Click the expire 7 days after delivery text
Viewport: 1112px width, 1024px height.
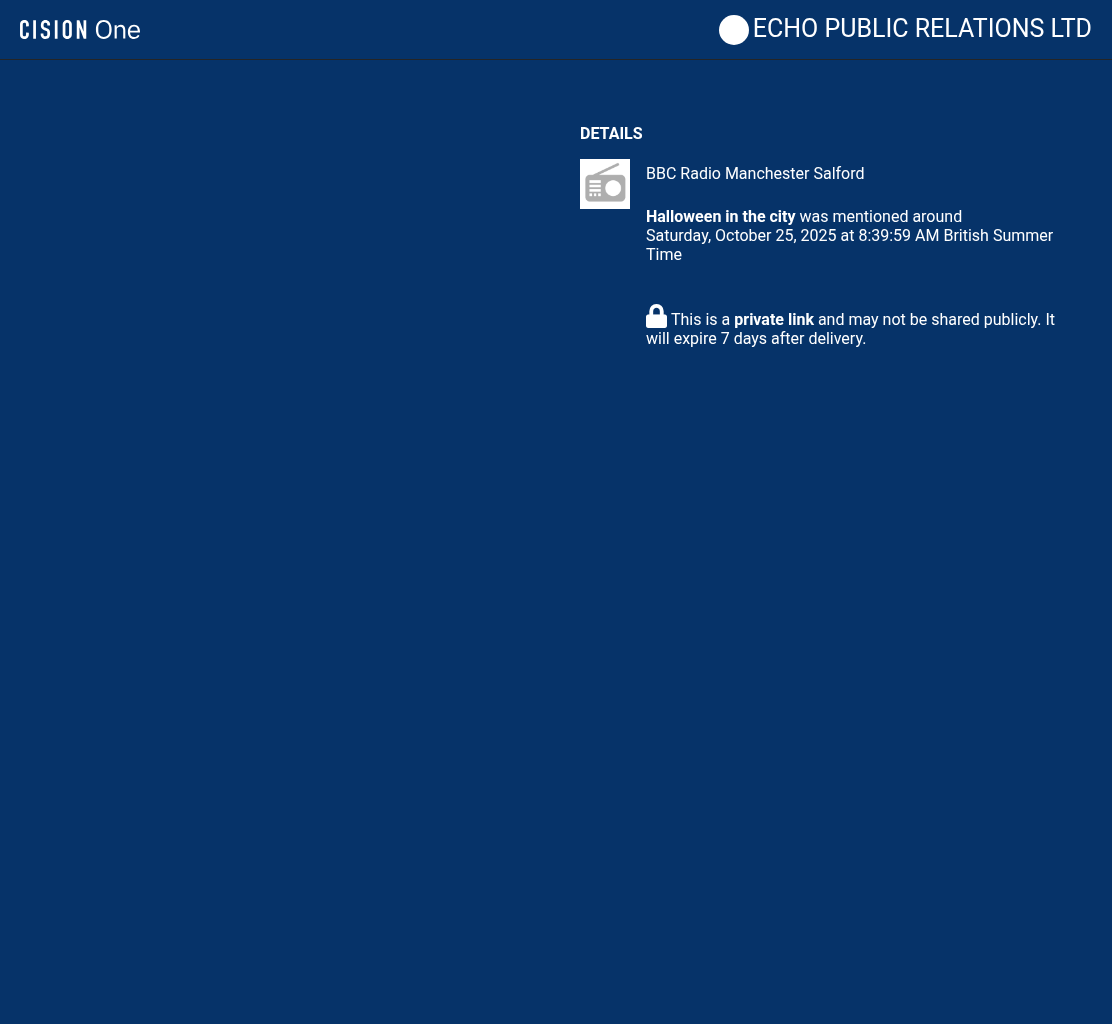tap(769, 339)
